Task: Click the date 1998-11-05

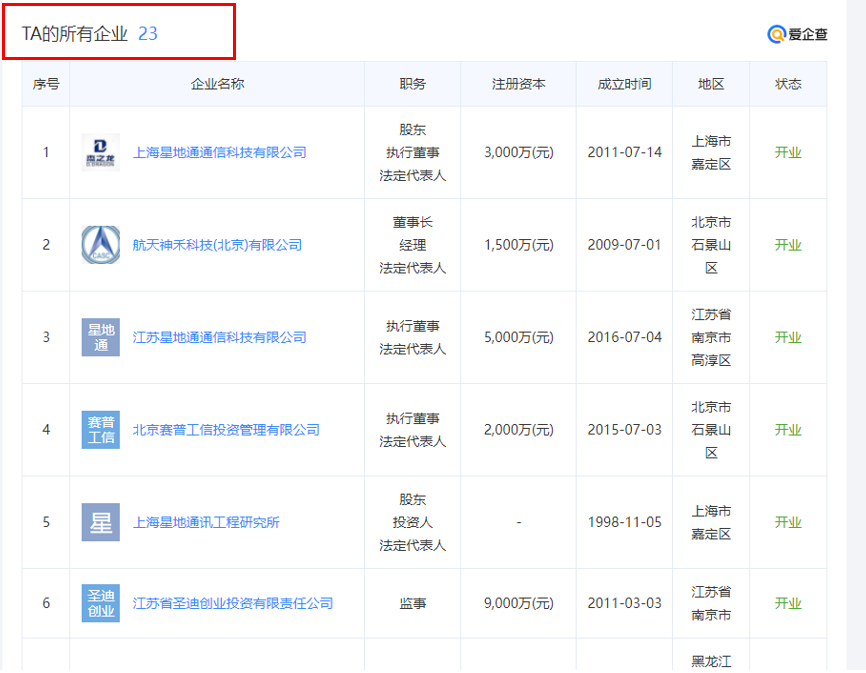Action: click(625, 522)
